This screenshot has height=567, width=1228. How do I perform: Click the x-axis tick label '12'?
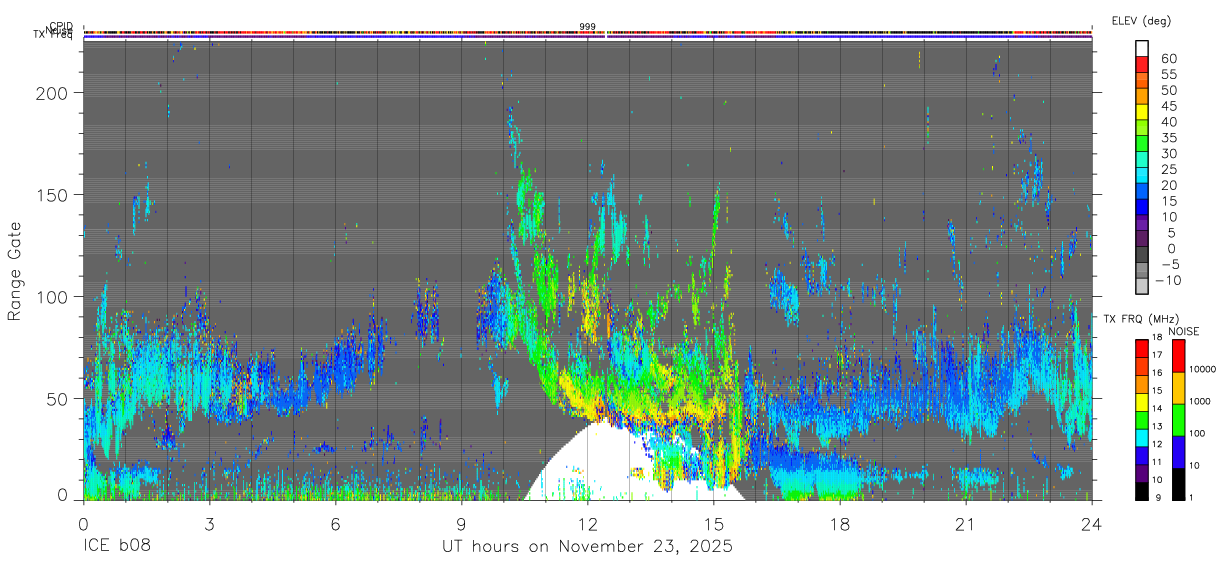click(x=587, y=523)
